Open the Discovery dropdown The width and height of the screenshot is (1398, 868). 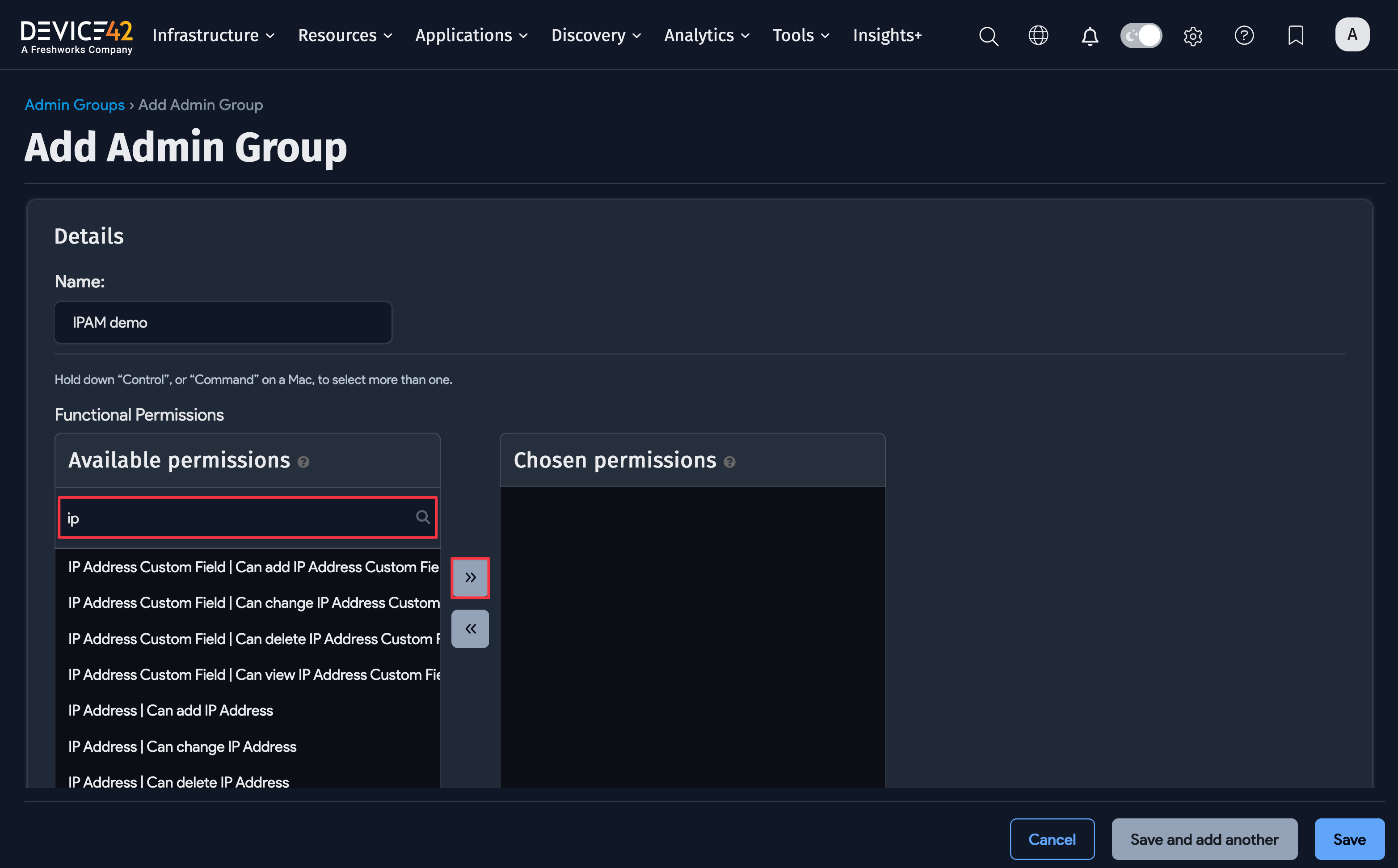tap(596, 35)
